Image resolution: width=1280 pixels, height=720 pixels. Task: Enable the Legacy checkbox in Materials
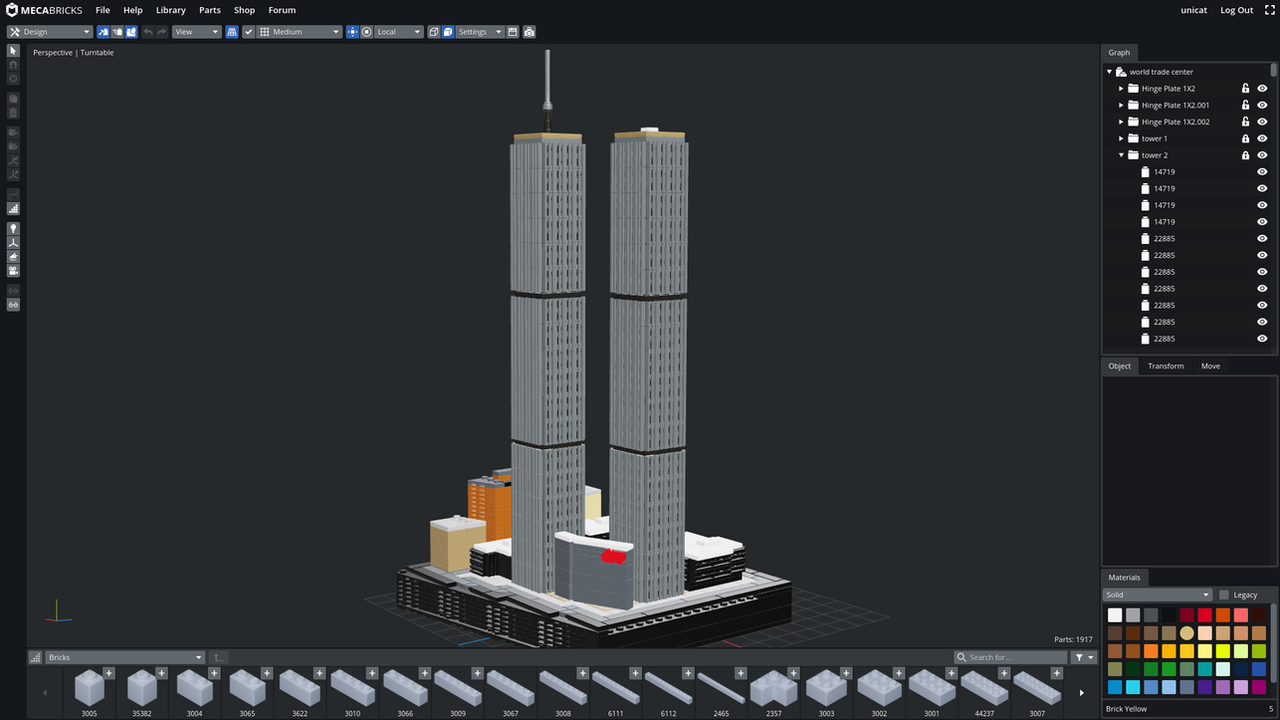[x=1224, y=595]
